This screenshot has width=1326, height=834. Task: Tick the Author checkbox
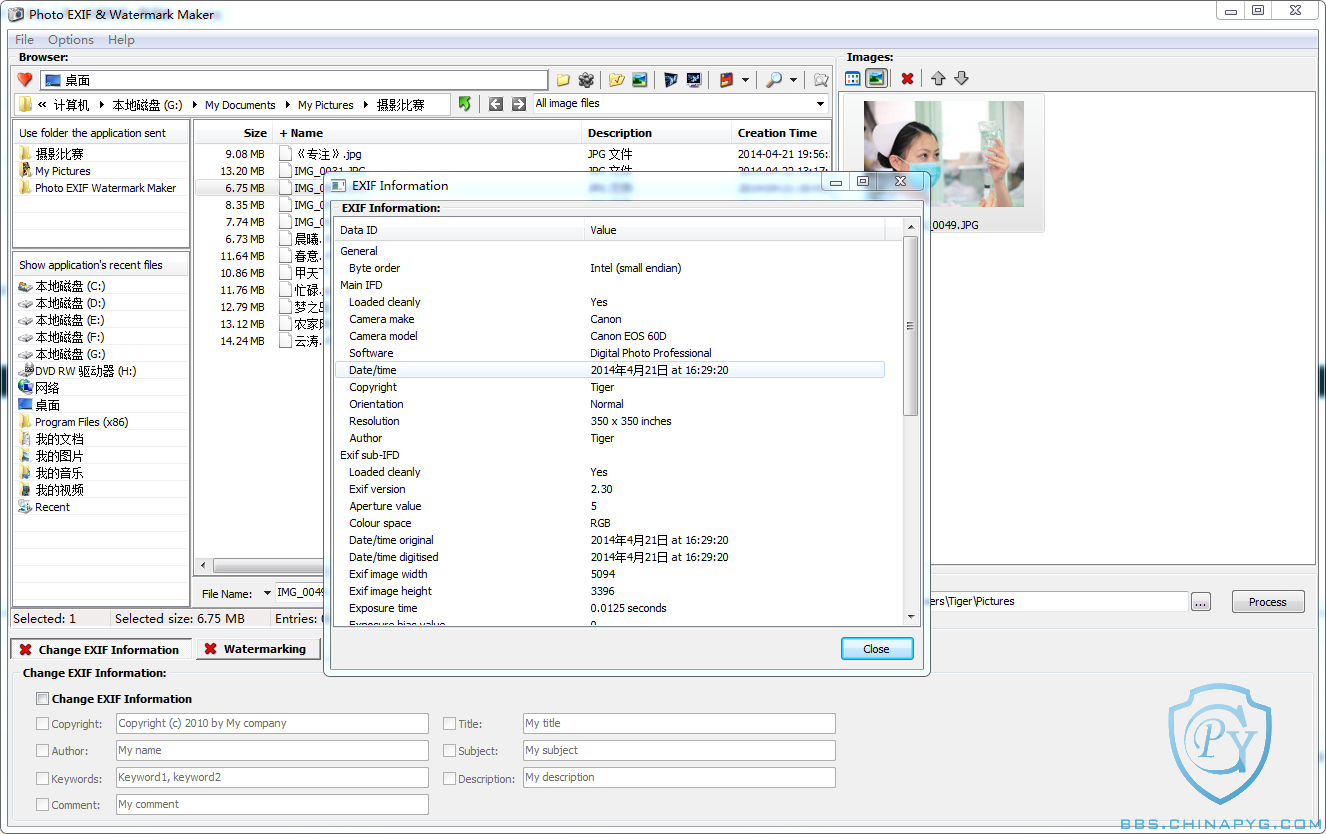(42, 750)
